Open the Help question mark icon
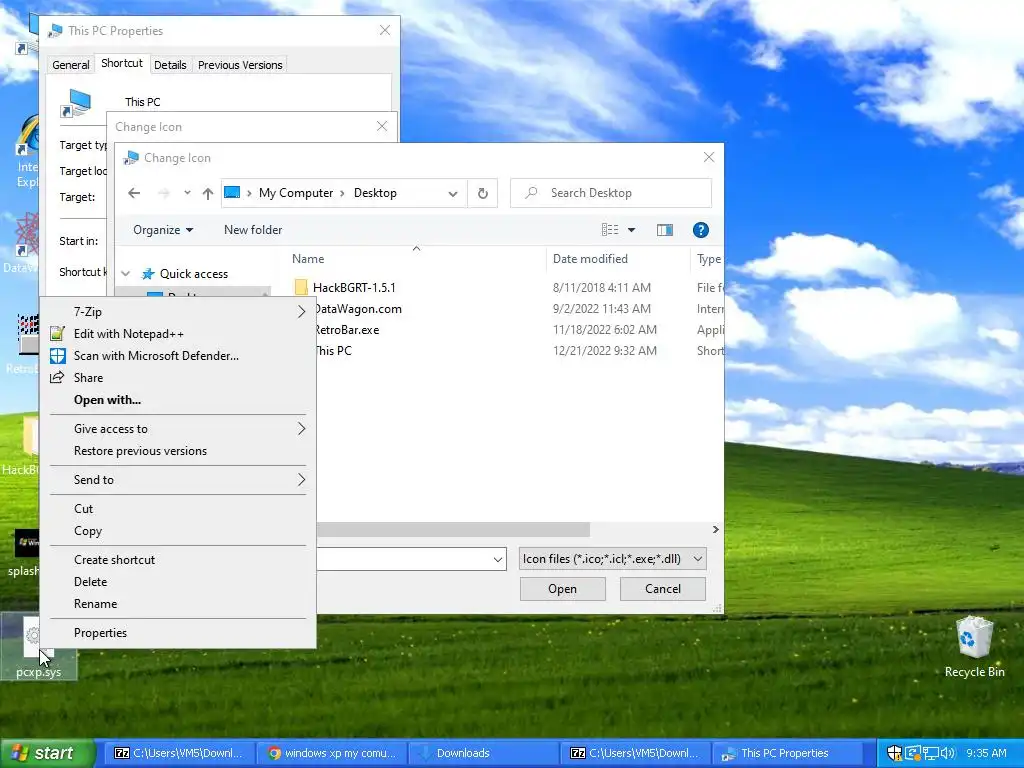Viewport: 1024px width, 768px height. (701, 230)
